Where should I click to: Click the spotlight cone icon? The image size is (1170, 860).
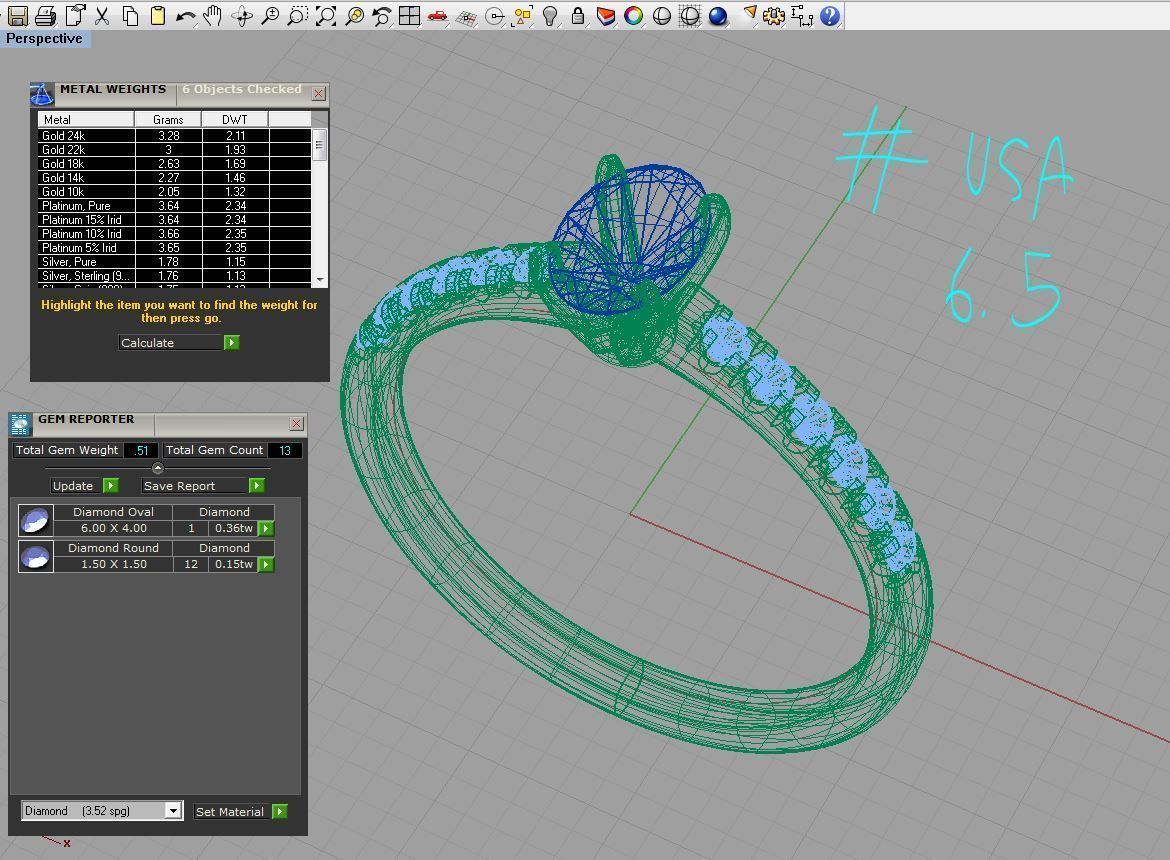tap(748, 16)
